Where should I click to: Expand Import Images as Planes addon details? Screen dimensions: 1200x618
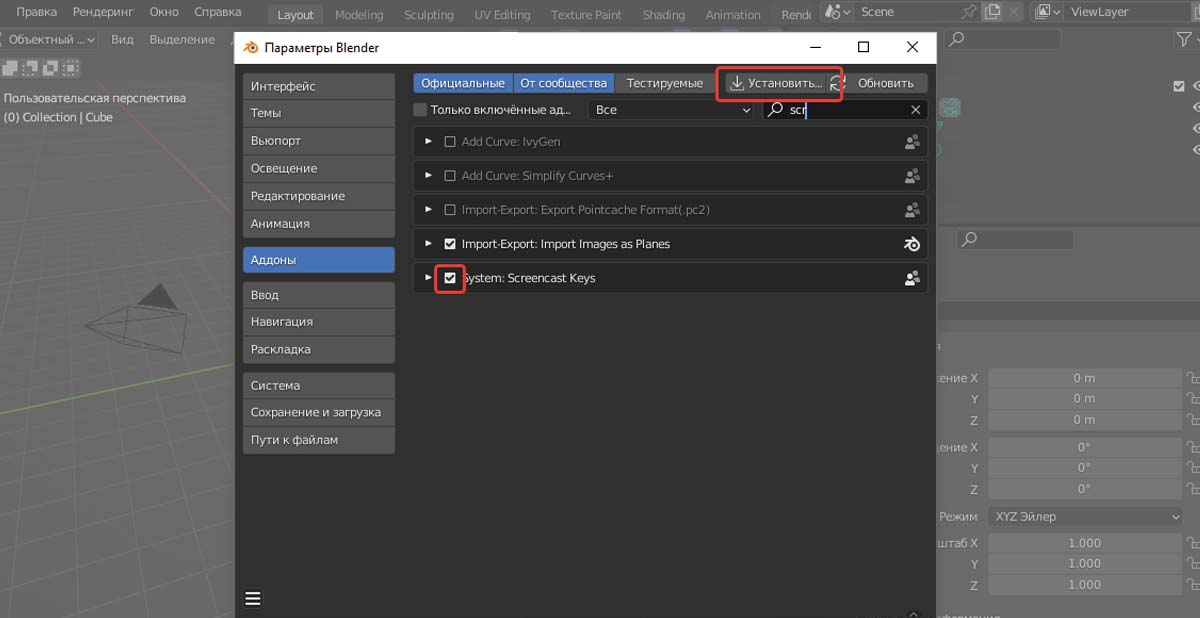tap(428, 244)
